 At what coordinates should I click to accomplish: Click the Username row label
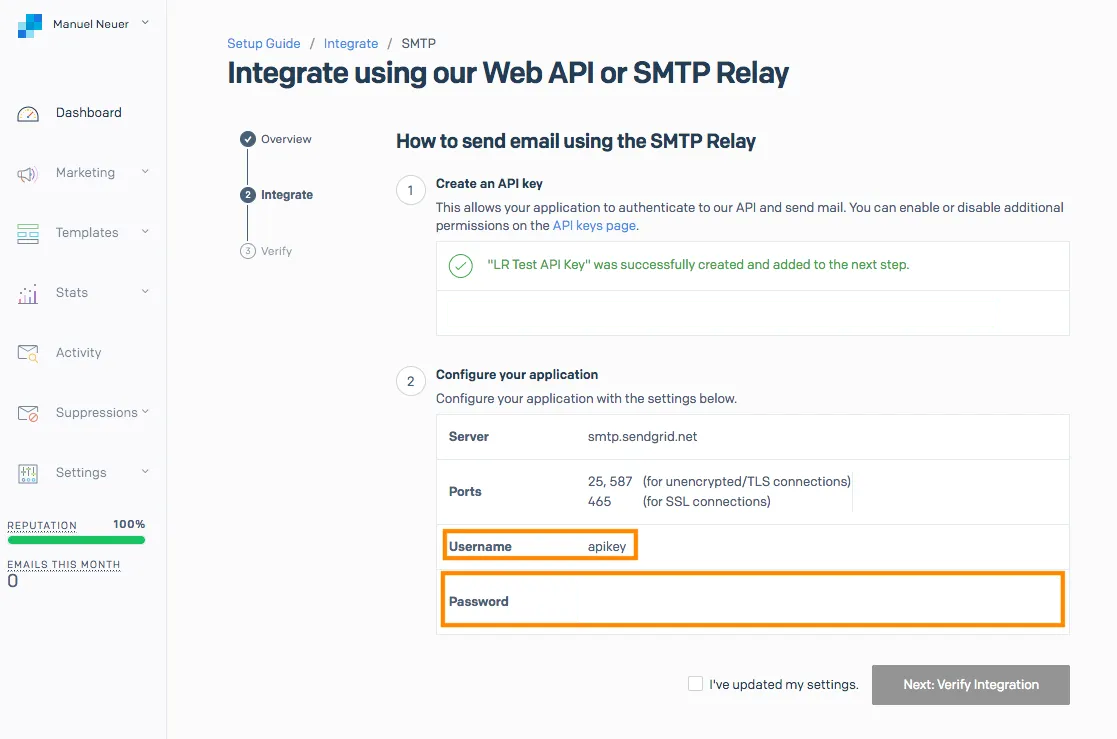480,547
